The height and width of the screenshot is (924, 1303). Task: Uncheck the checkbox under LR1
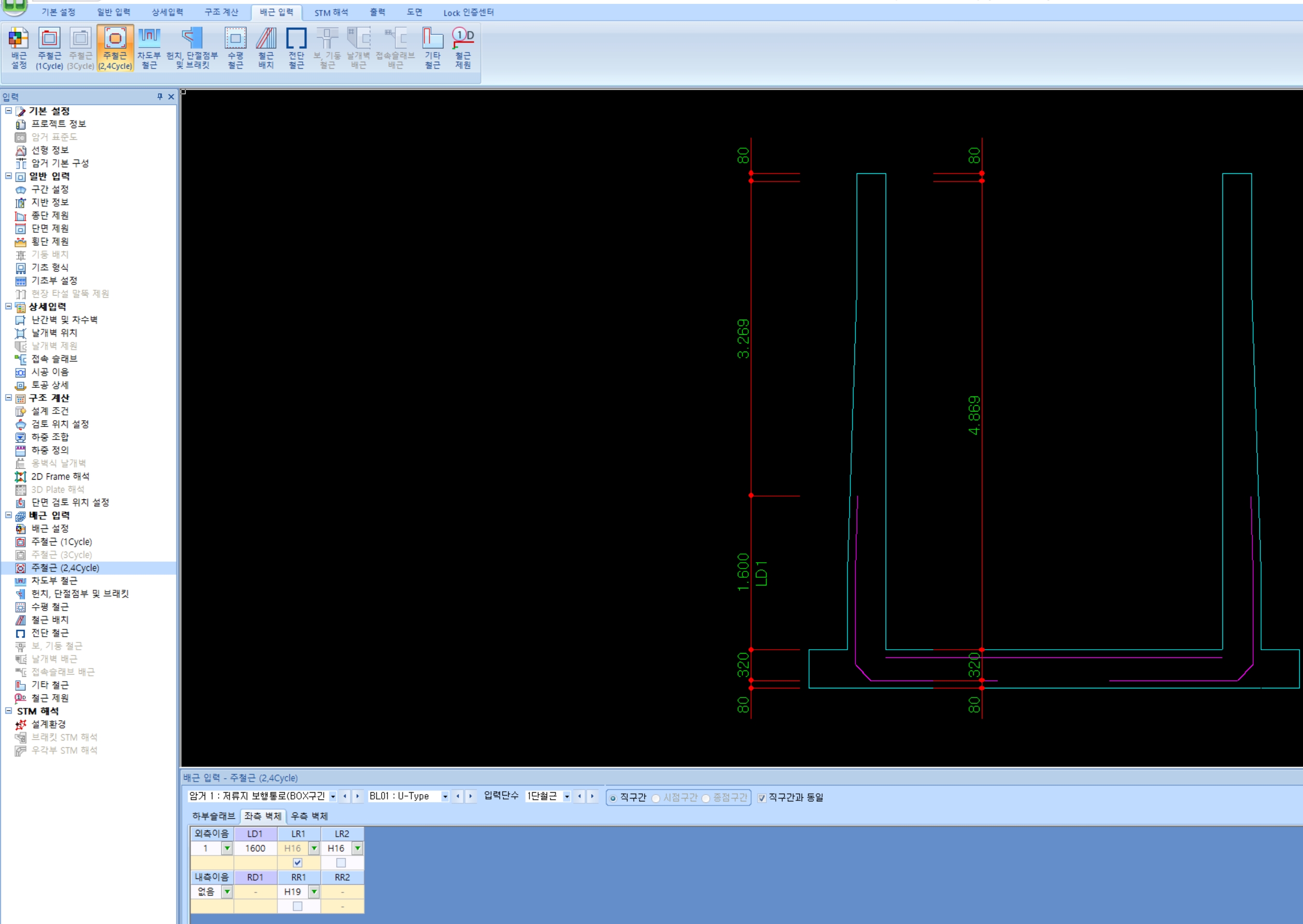(x=297, y=863)
